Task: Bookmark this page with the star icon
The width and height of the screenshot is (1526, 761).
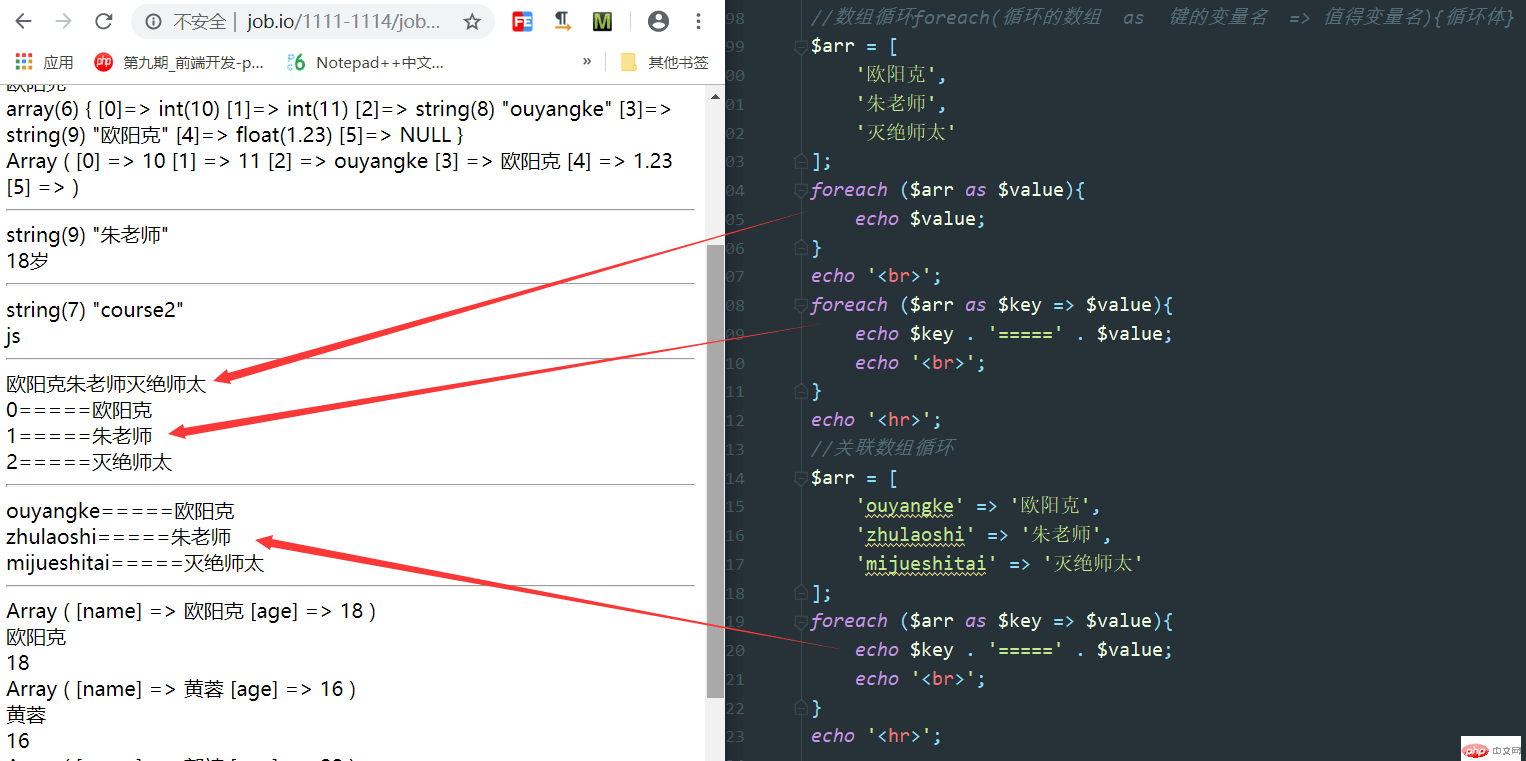Action: [x=472, y=21]
